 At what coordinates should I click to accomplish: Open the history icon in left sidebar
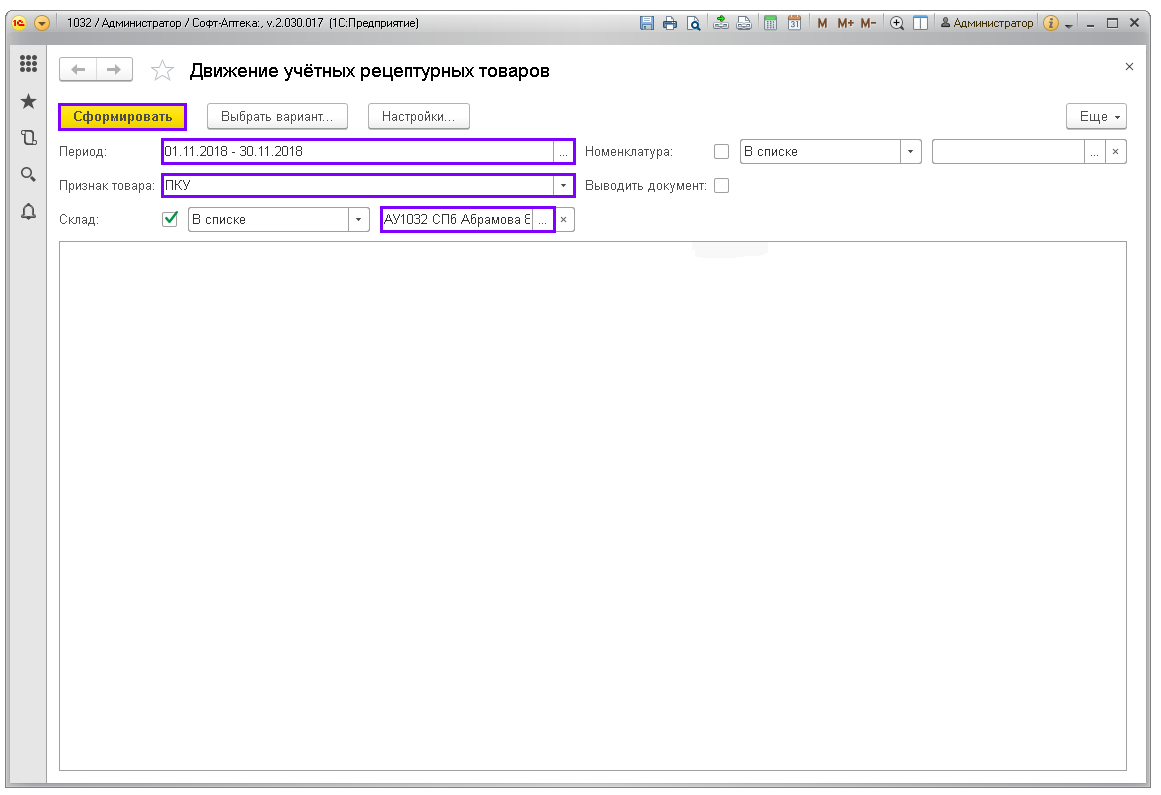point(28,138)
